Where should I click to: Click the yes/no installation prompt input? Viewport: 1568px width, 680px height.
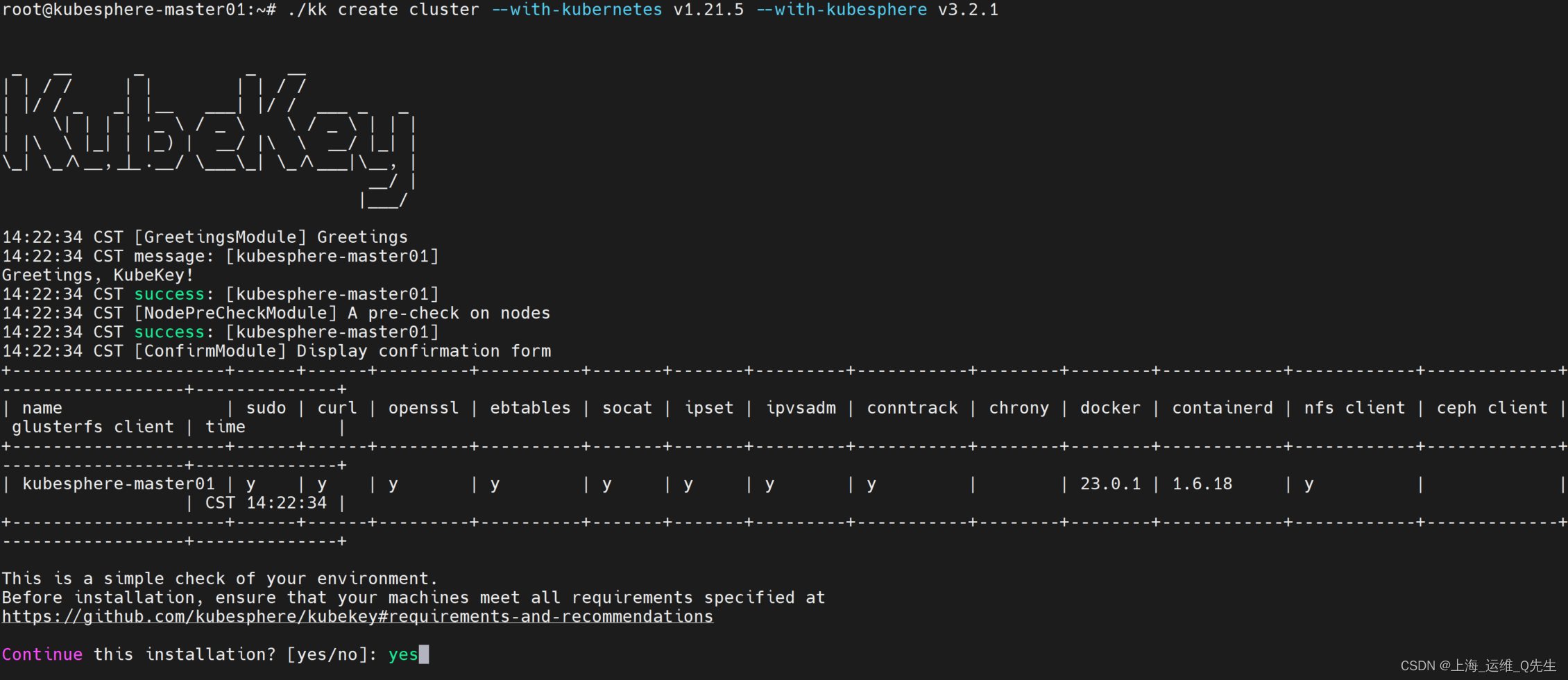pos(409,654)
